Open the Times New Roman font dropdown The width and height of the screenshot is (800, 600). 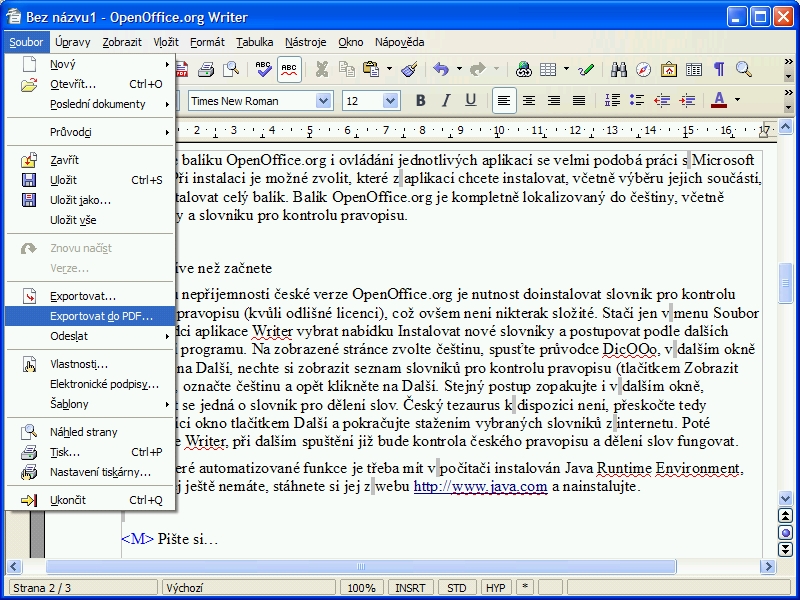(323, 101)
